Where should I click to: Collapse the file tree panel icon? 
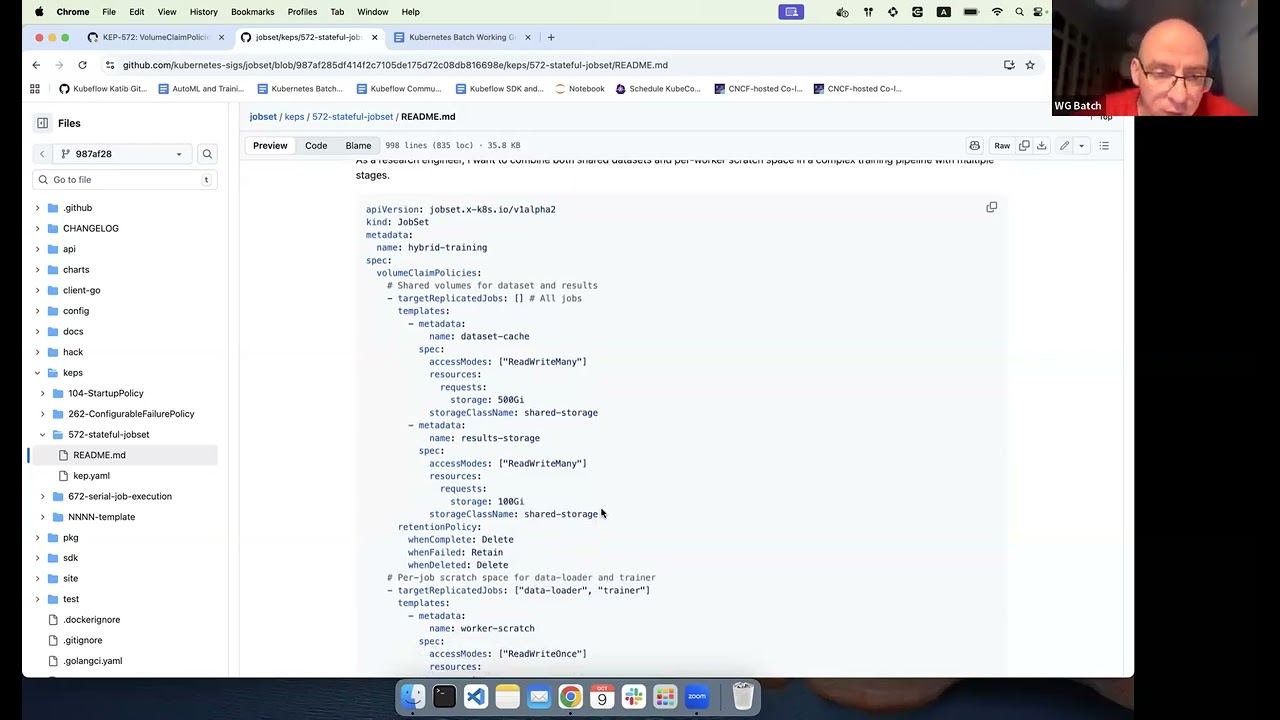[42, 123]
